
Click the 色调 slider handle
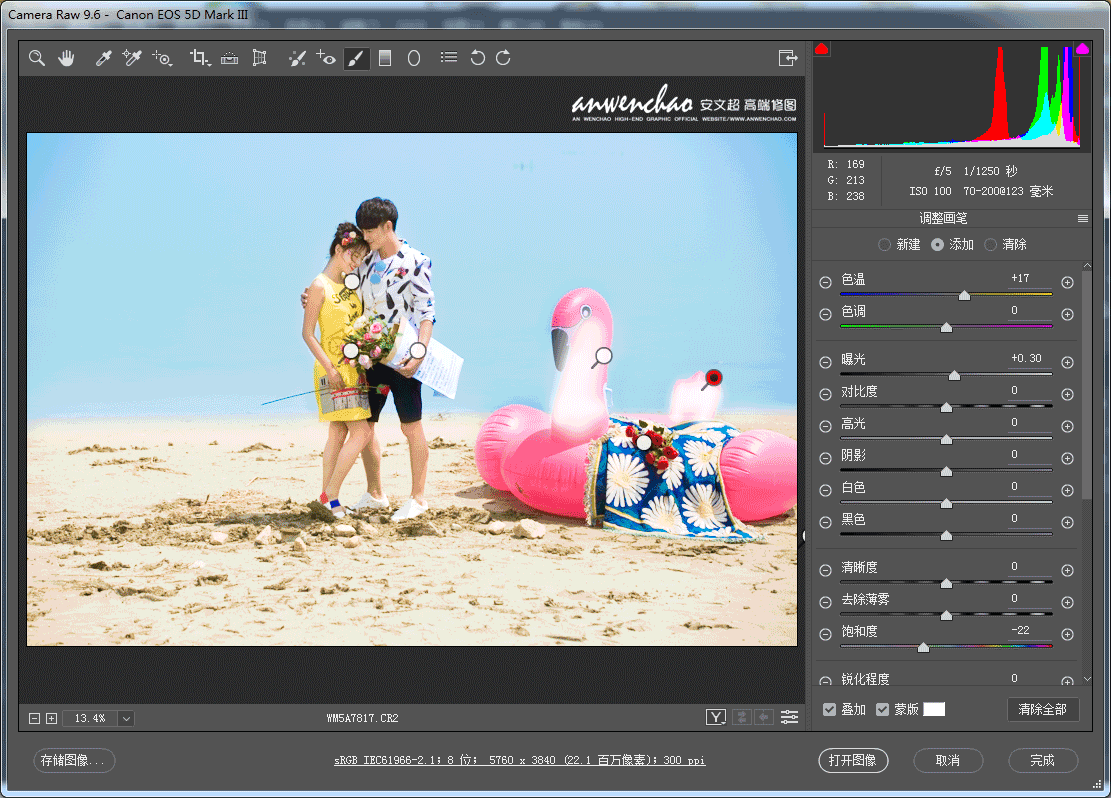tap(946, 327)
